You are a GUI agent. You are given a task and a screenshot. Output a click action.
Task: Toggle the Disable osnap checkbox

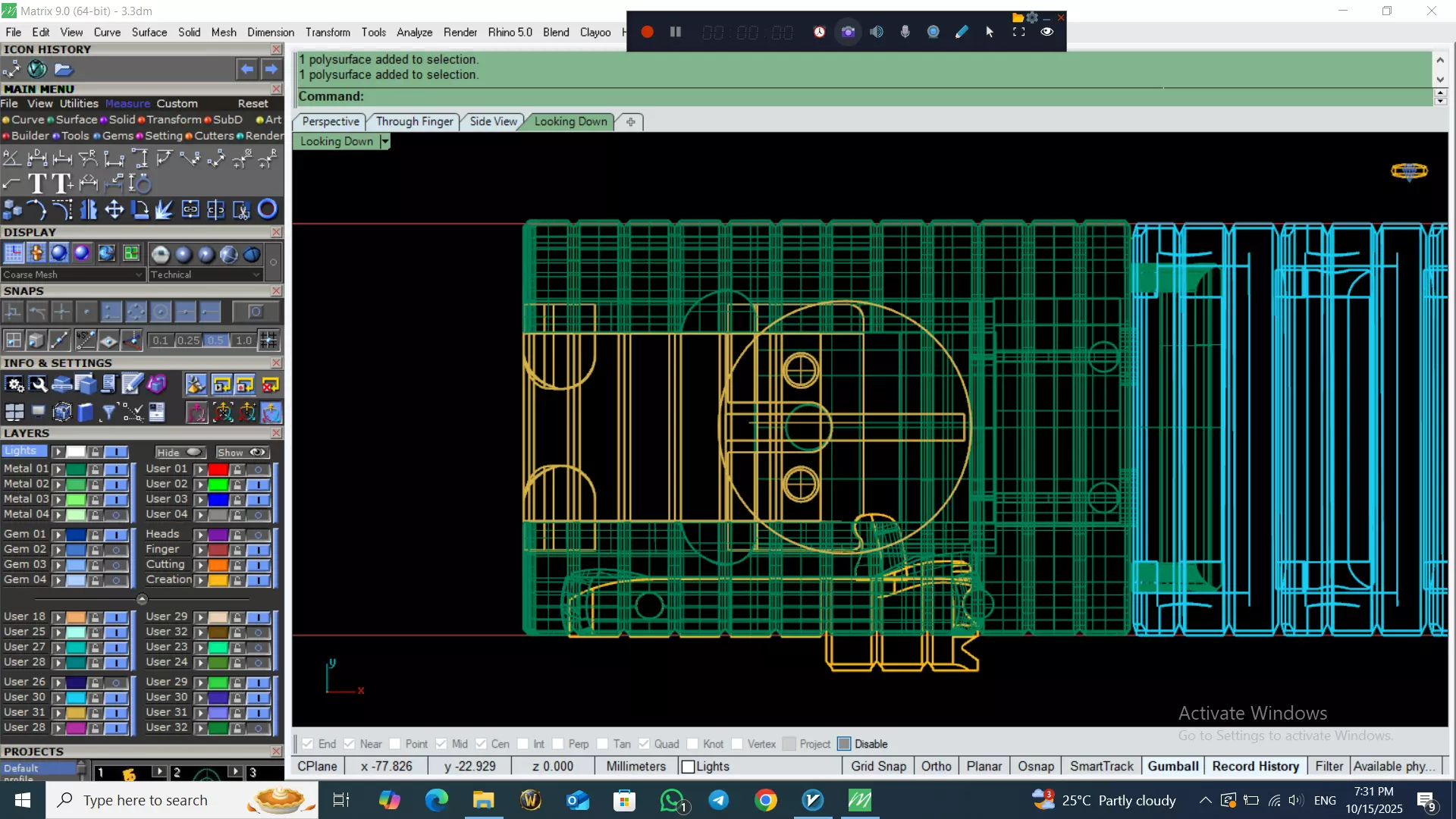tap(844, 744)
